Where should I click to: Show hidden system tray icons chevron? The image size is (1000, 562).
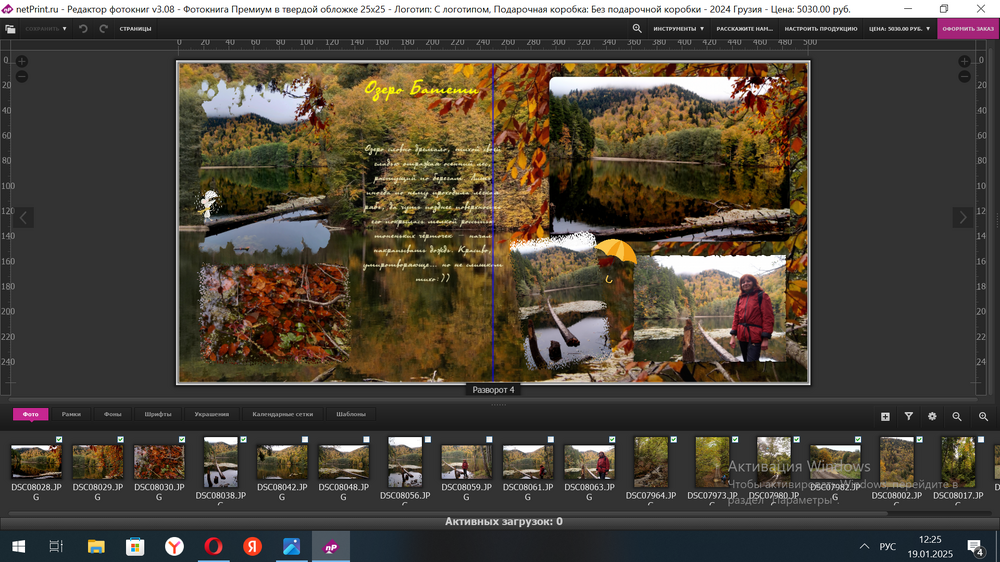pyautogui.click(x=864, y=547)
